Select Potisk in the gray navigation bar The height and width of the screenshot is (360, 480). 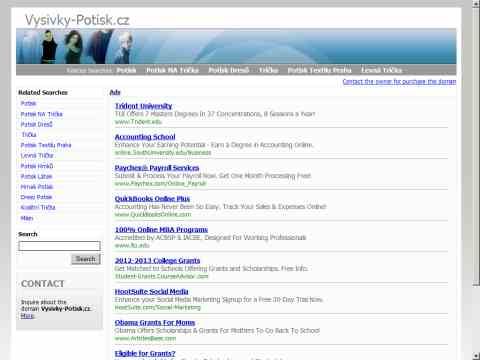pyautogui.click(x=126, y=70)
